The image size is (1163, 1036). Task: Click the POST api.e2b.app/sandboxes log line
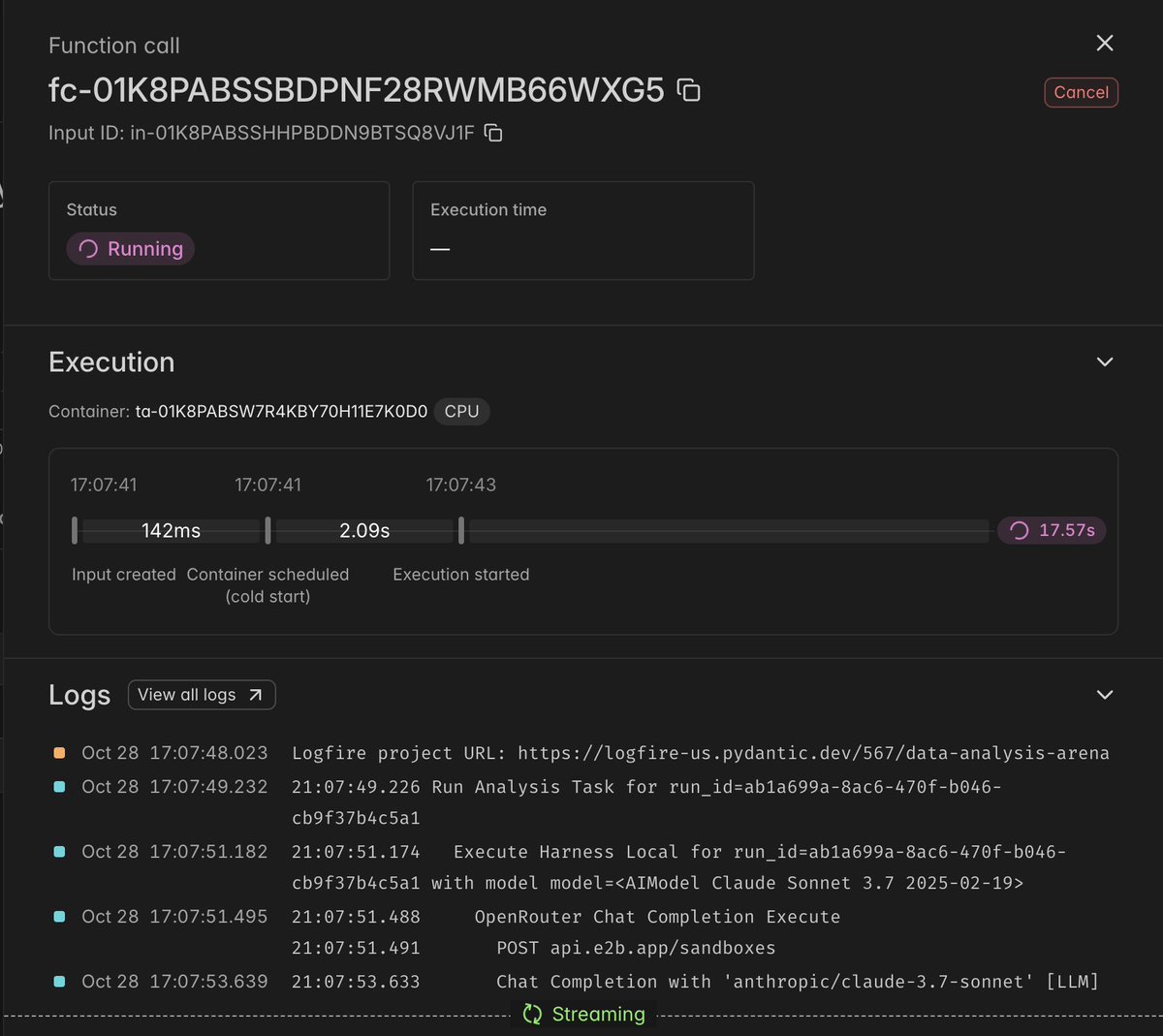coord(534,948)
